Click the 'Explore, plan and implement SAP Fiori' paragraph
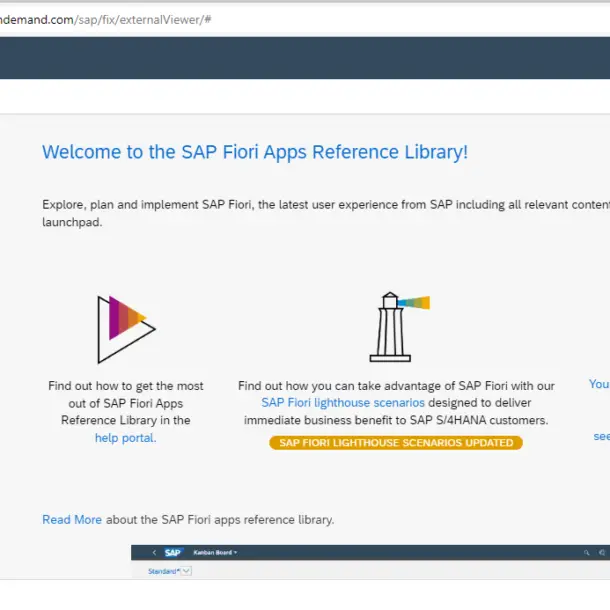 pos(326,213)
